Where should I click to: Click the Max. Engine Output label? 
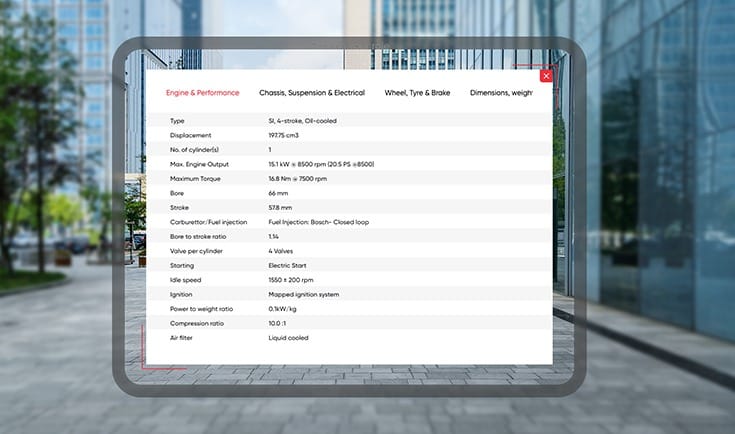pos(199,165)
